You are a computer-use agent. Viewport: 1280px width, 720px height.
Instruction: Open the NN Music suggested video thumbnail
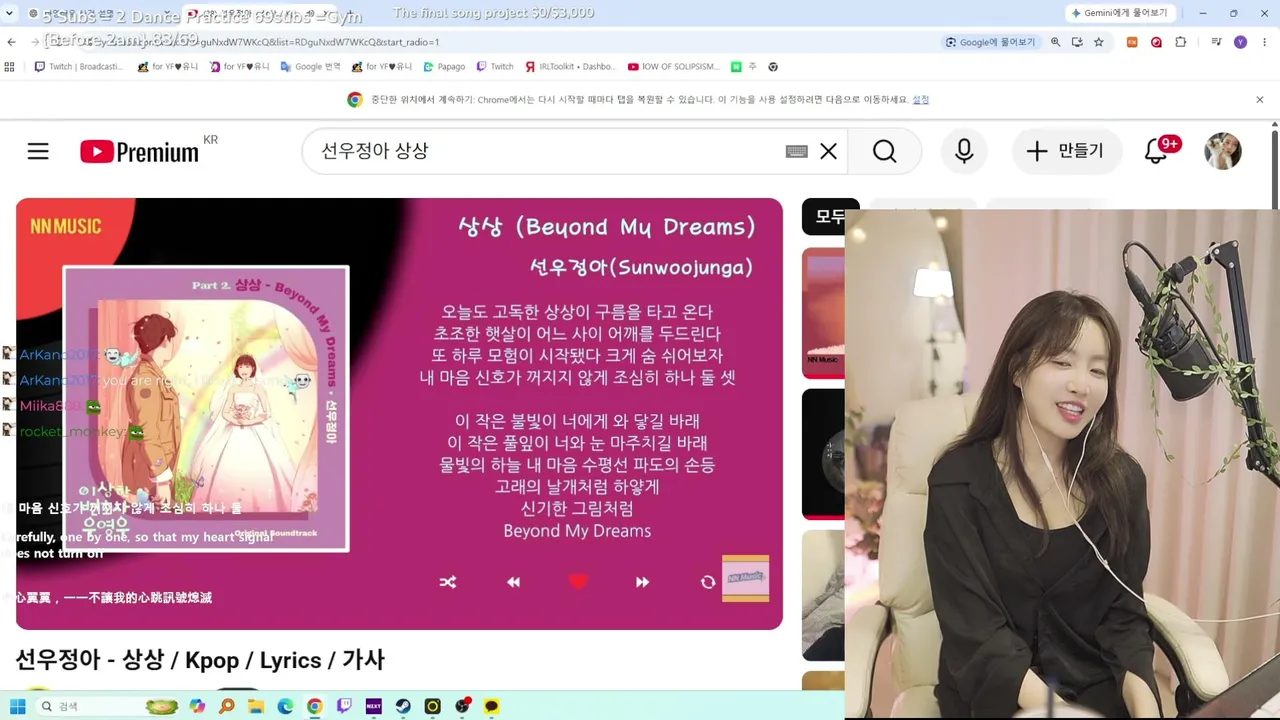823,313
